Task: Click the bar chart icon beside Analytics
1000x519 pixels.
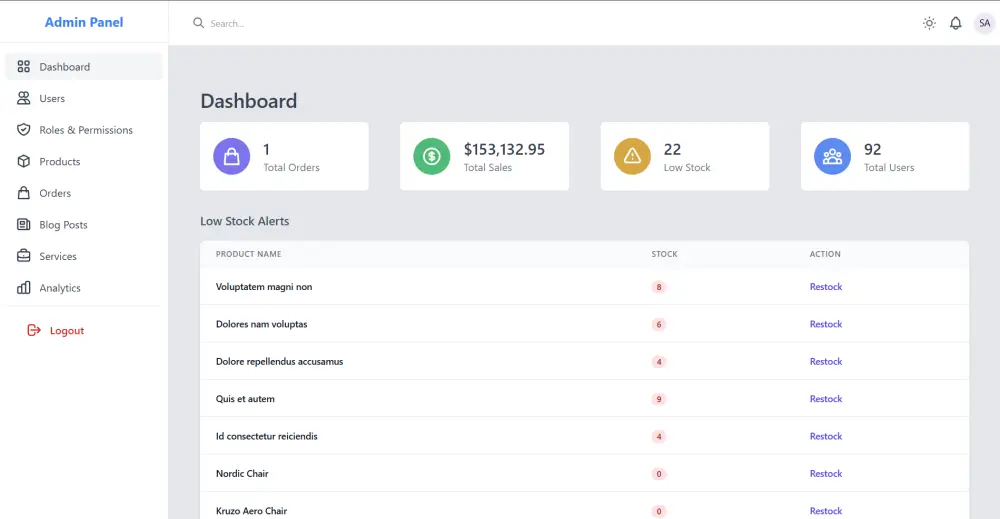Action: (24, 288)
